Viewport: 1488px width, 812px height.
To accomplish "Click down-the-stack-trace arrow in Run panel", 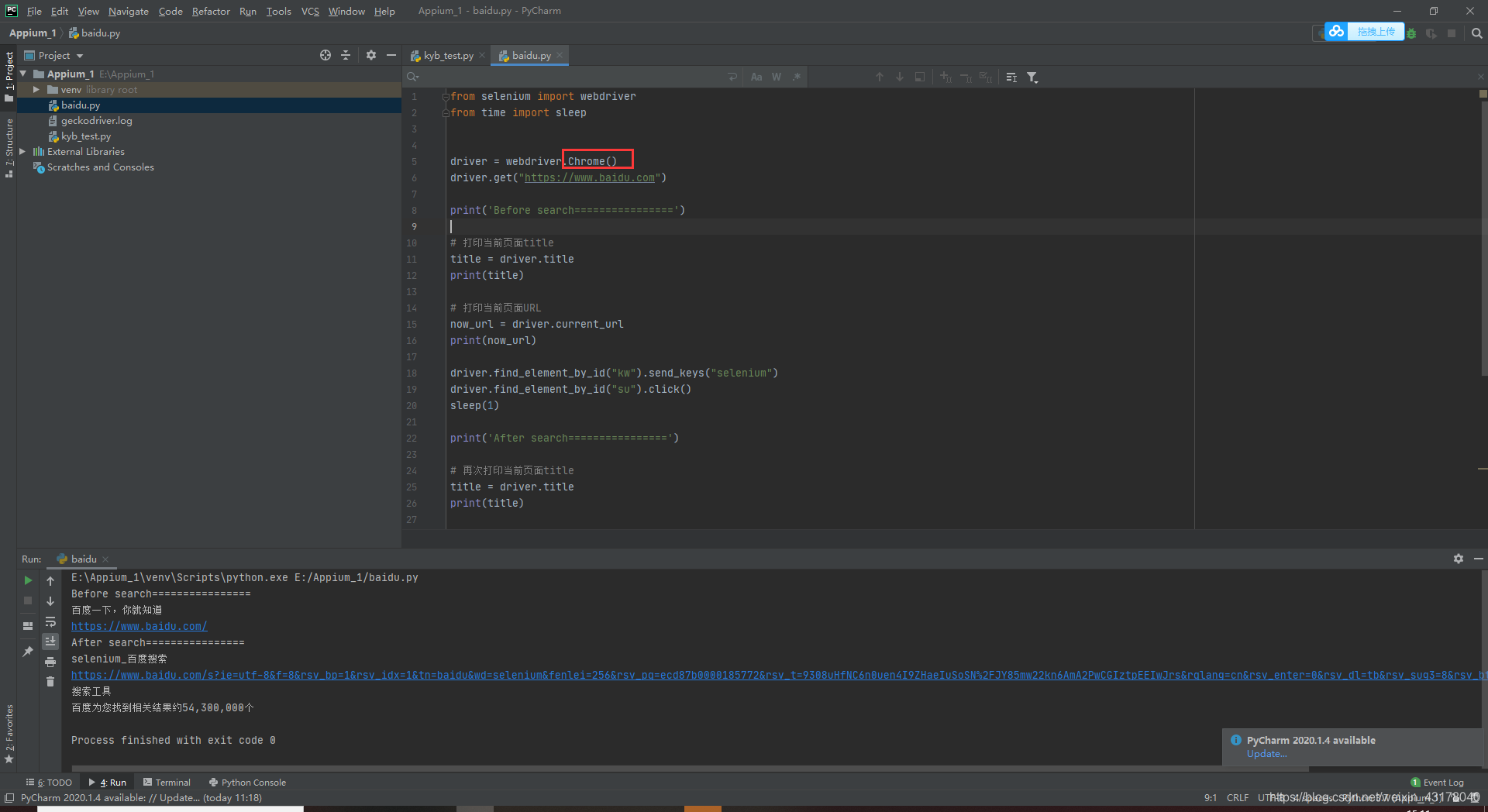I will click(x=50, y=601).
